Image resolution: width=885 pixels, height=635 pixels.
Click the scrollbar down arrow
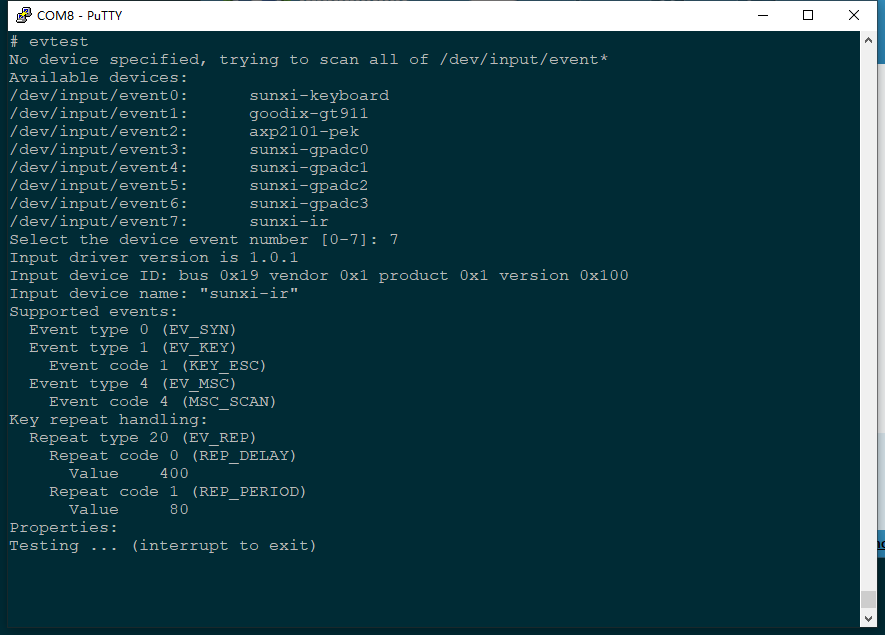[x=868, y=619]
